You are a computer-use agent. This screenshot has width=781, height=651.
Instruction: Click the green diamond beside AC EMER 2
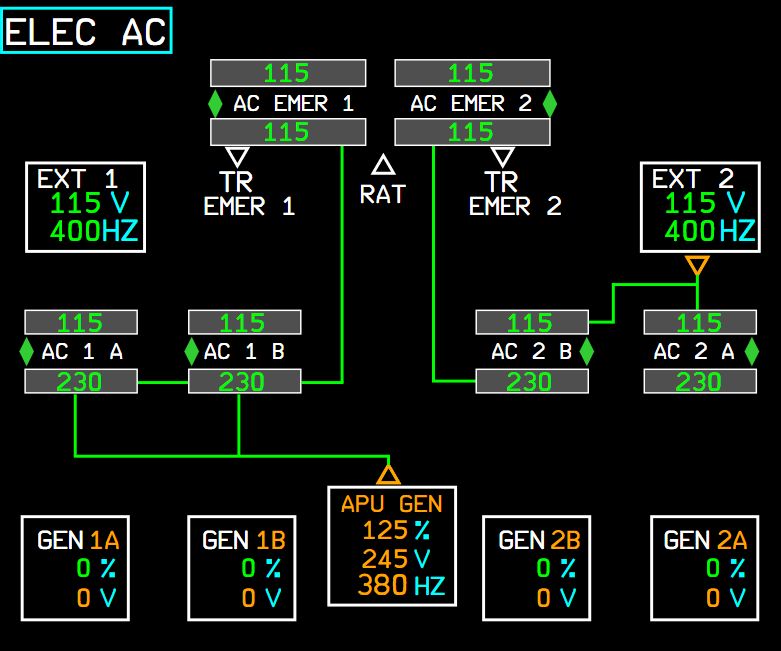tap(549, 103)
